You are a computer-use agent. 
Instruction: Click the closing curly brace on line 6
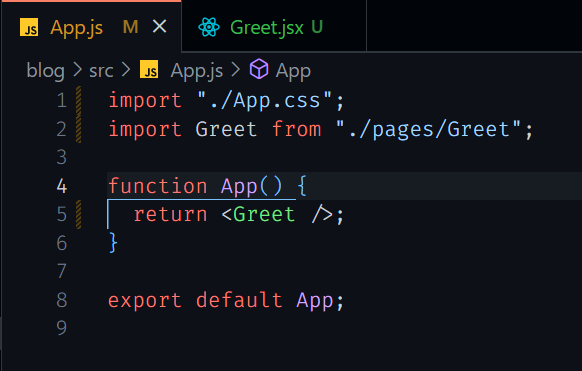click(114, 243)
